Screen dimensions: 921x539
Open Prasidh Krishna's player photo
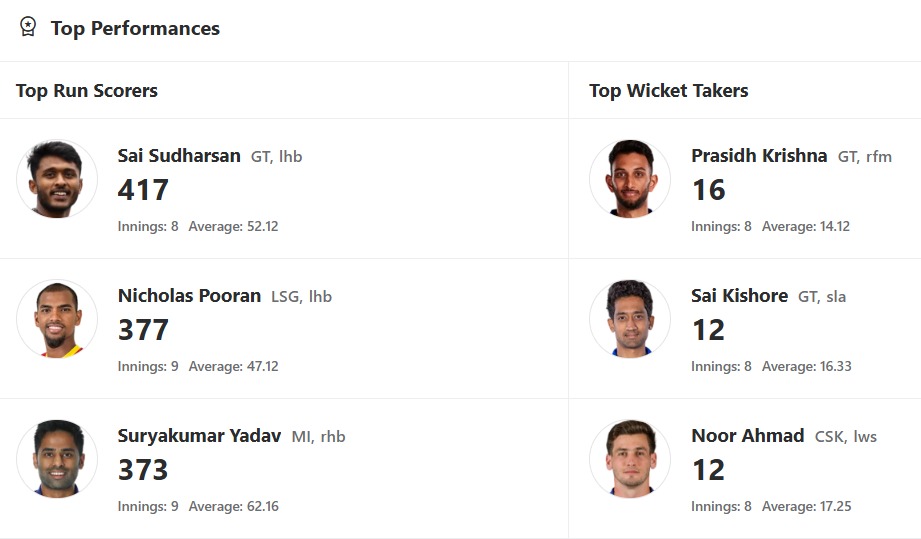tap(630, 180)
